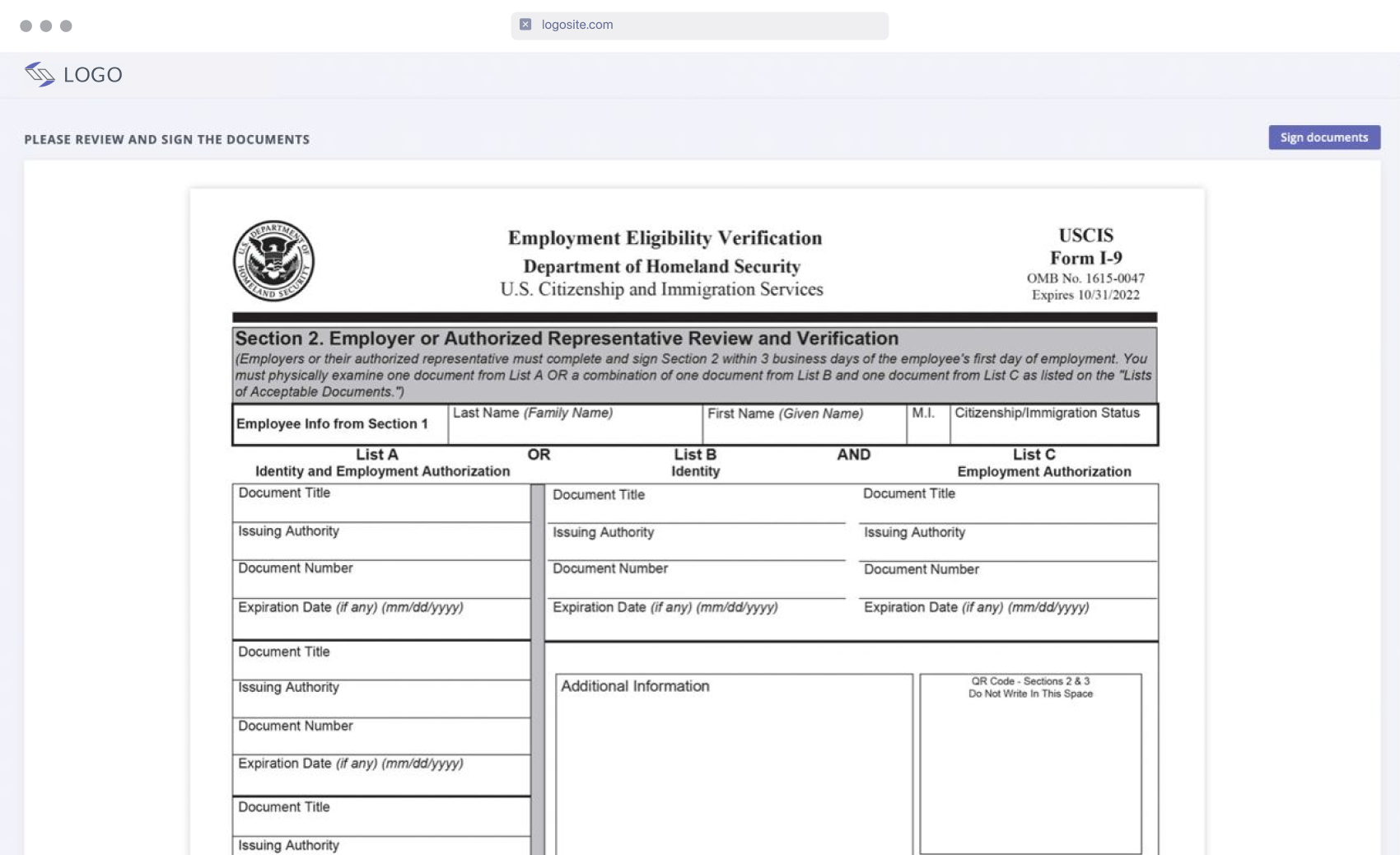The image size is (1400, 855).
Task: Click the List C Expiration Date field
Action: pyautogui.click(x=1008, y=620)
